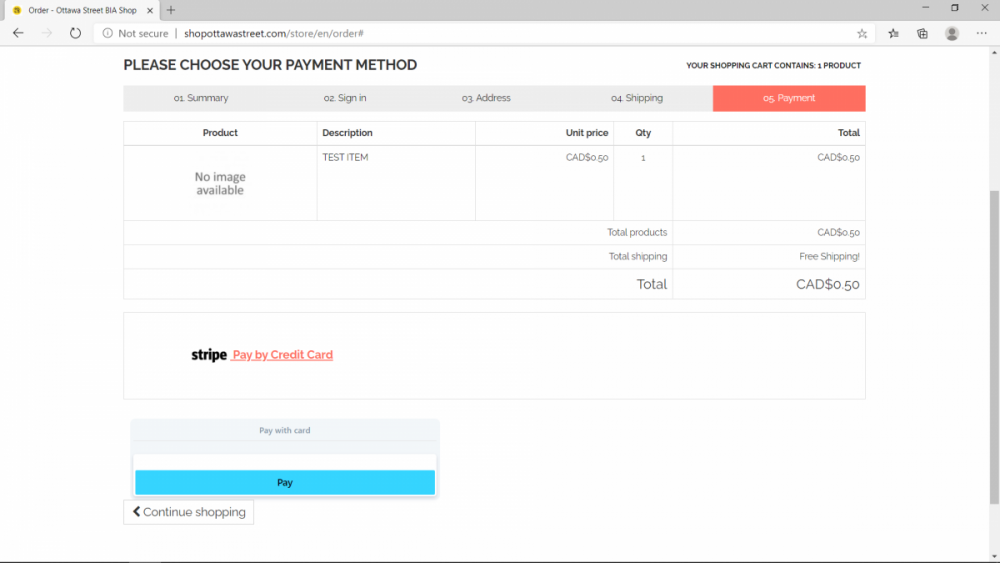Open the Collections icon
Image resolution: width=1000 pixels, height=563 pixels.
[922, 33]
